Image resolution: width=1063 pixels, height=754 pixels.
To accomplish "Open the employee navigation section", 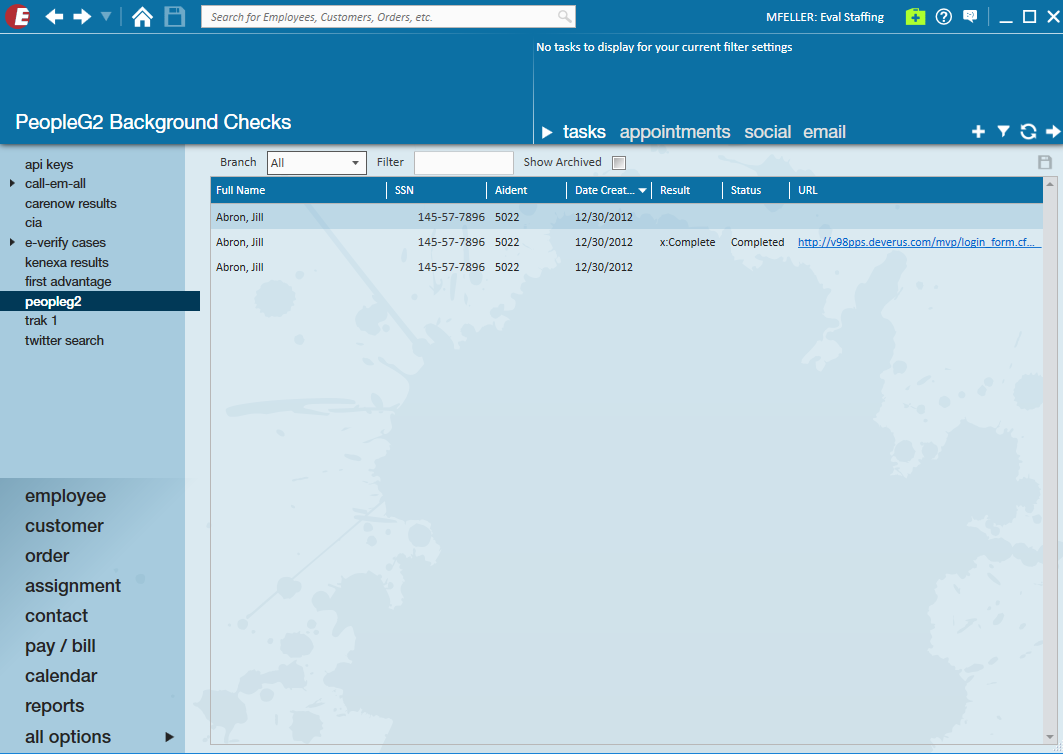I will pyautogui.click(x=65, y=496).
